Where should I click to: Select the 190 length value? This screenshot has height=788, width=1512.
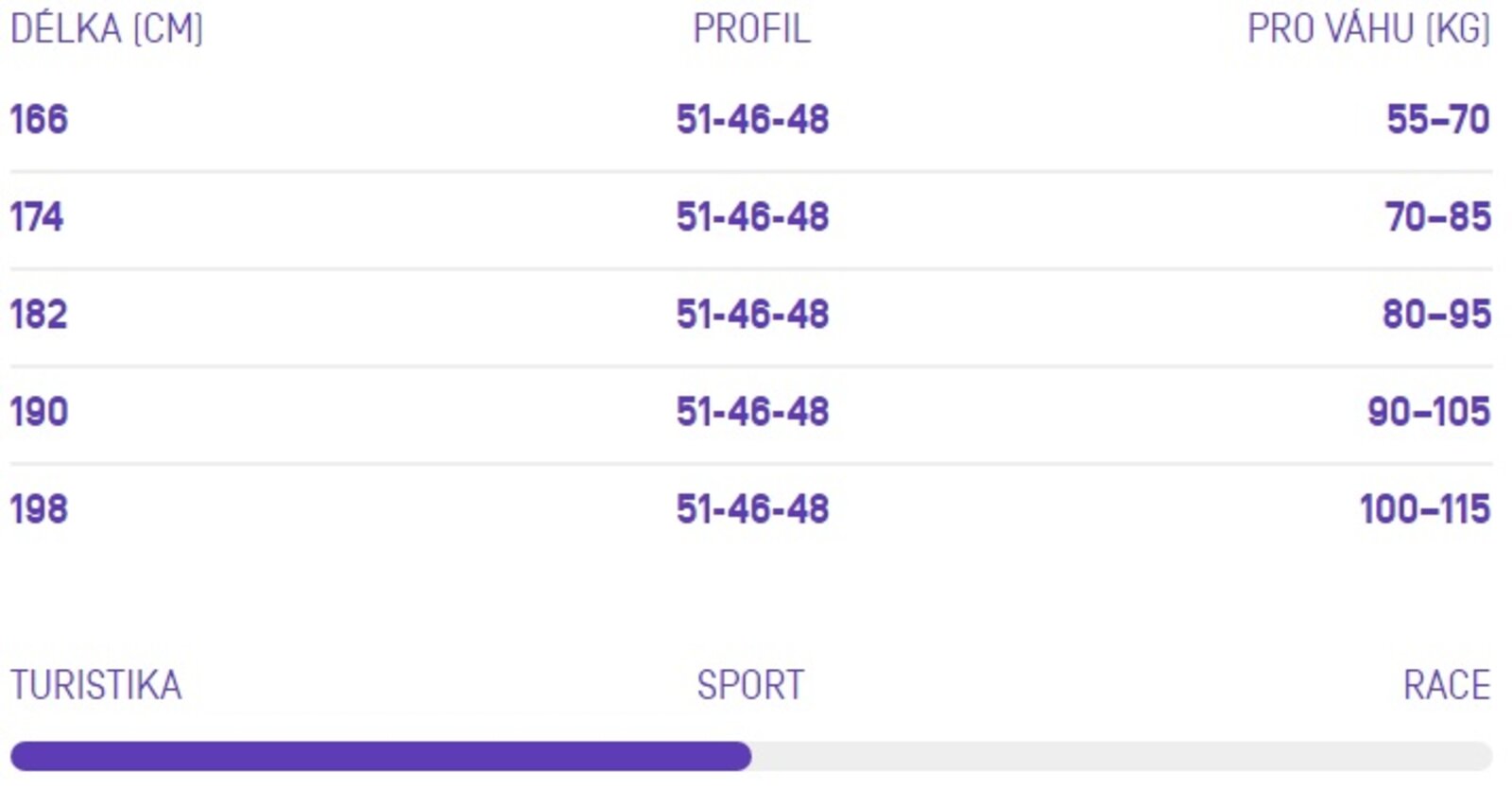pos(39,412)
